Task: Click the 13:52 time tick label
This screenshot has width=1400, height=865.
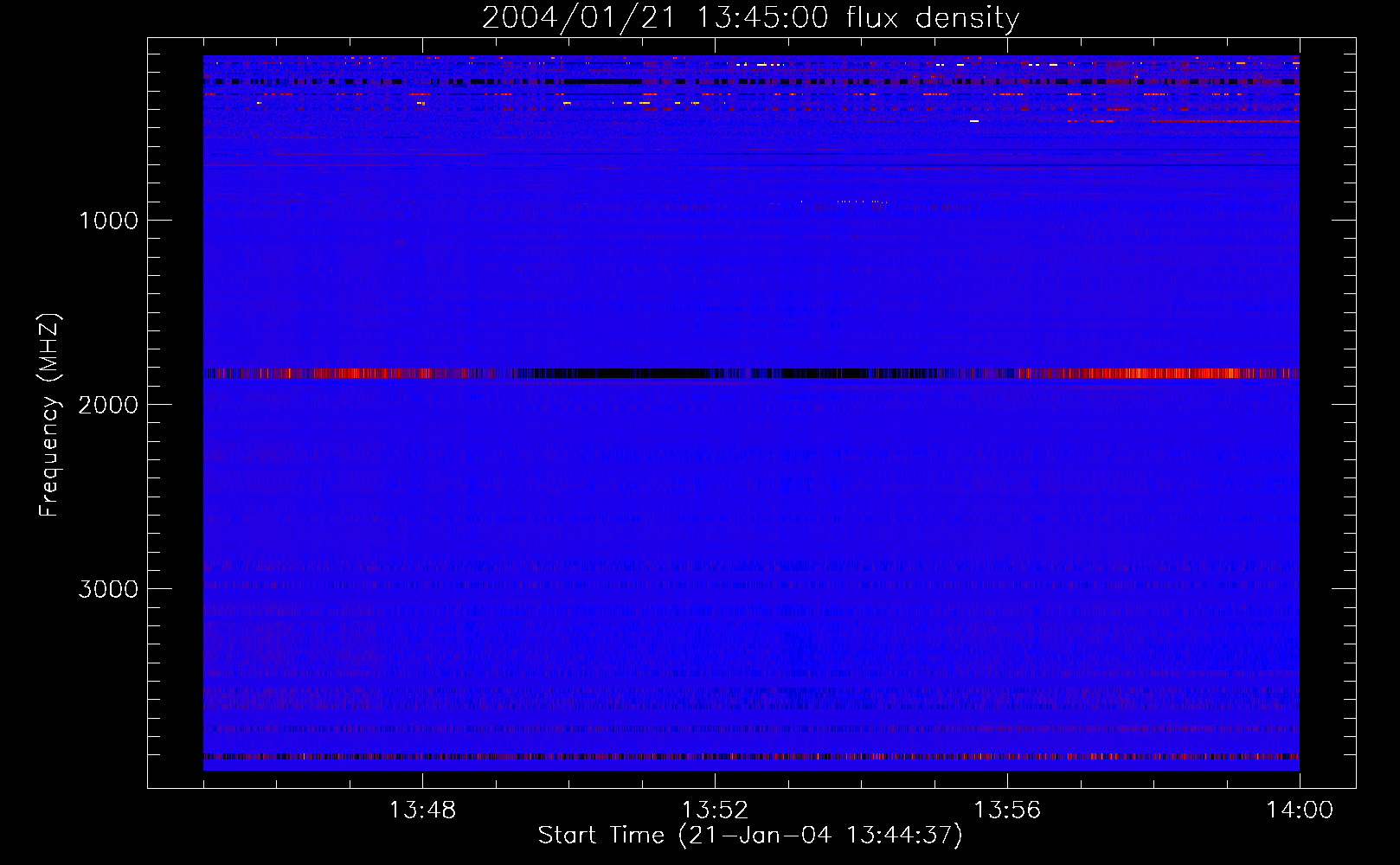Action: pos(715,811)
